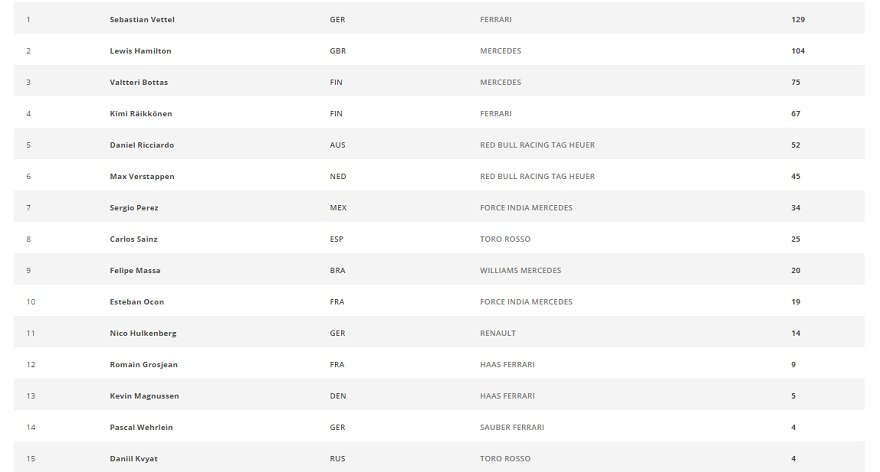Click Felipe Massa's Williams Mercedes team
The width and height of the screenshot is (880, 472).
520,271
